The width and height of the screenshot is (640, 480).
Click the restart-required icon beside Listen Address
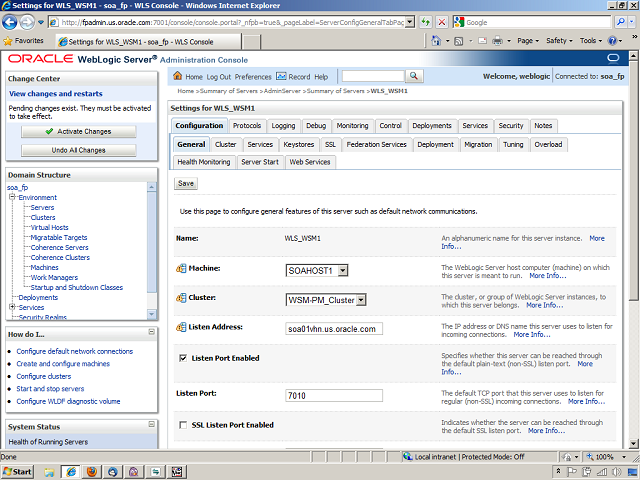(181, 328)
